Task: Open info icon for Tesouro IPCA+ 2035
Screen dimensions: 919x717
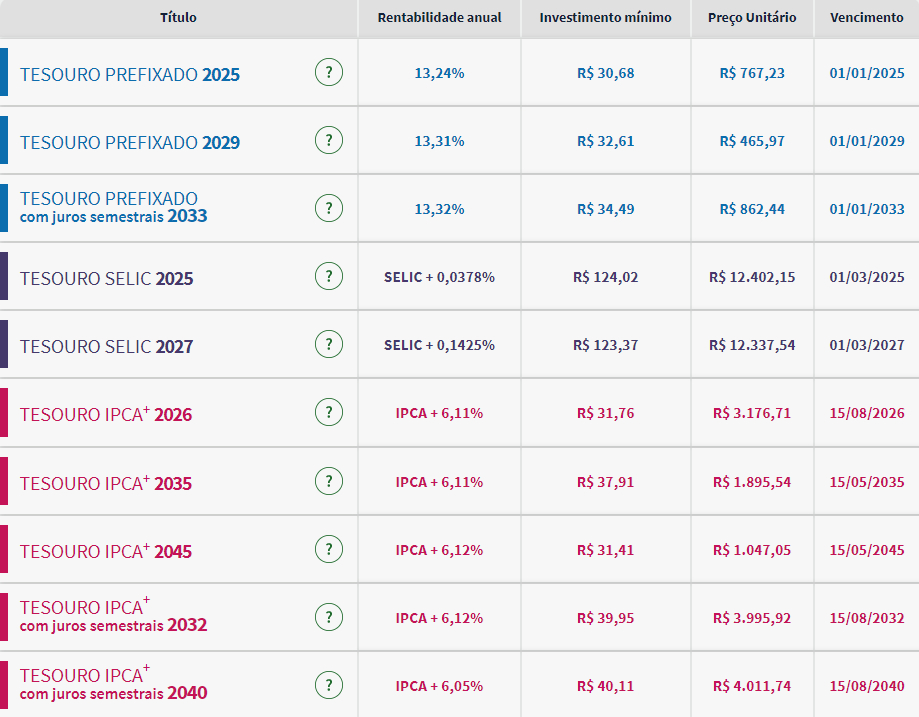Action: (329, 481)
